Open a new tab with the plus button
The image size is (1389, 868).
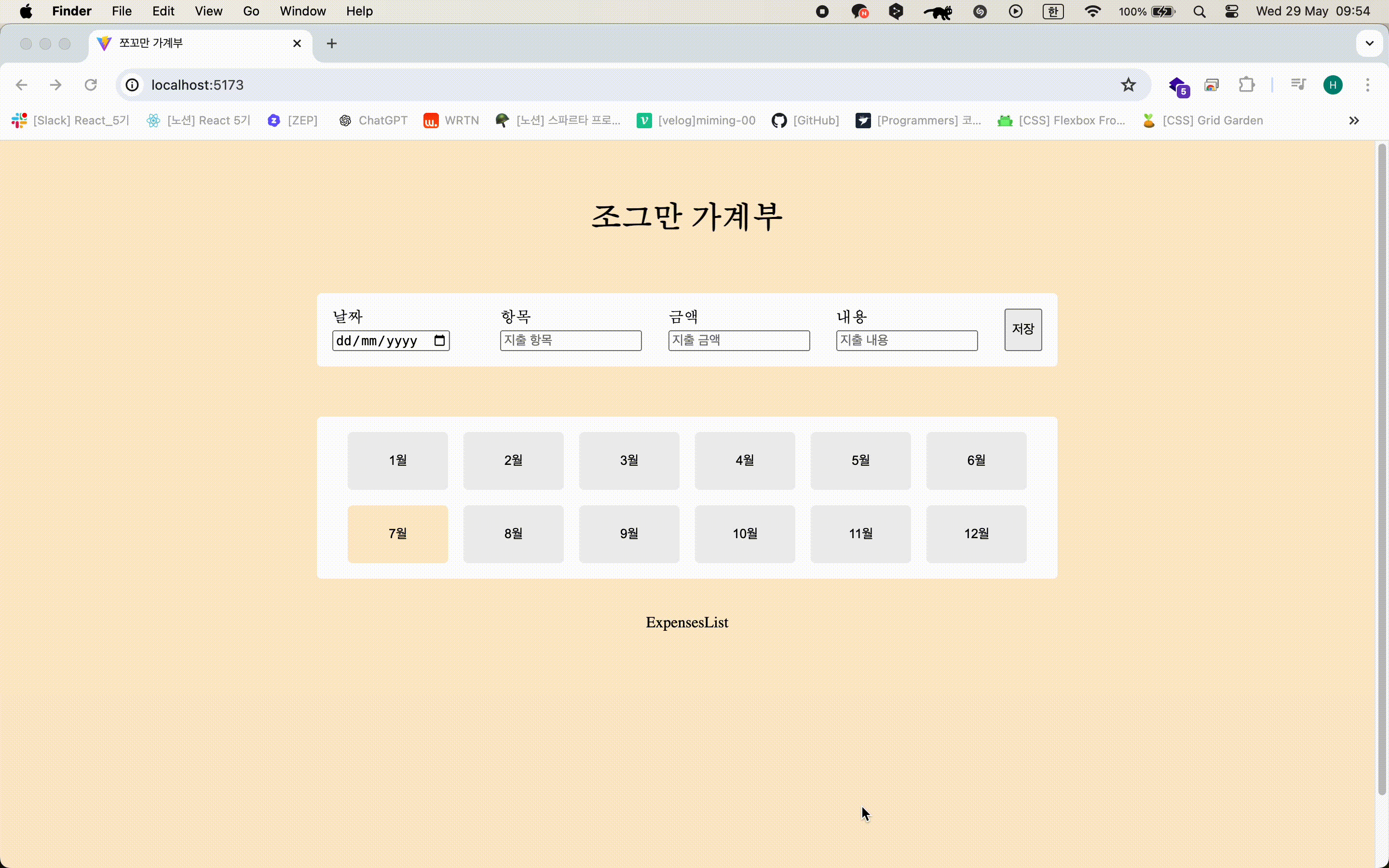pos(331,43)
